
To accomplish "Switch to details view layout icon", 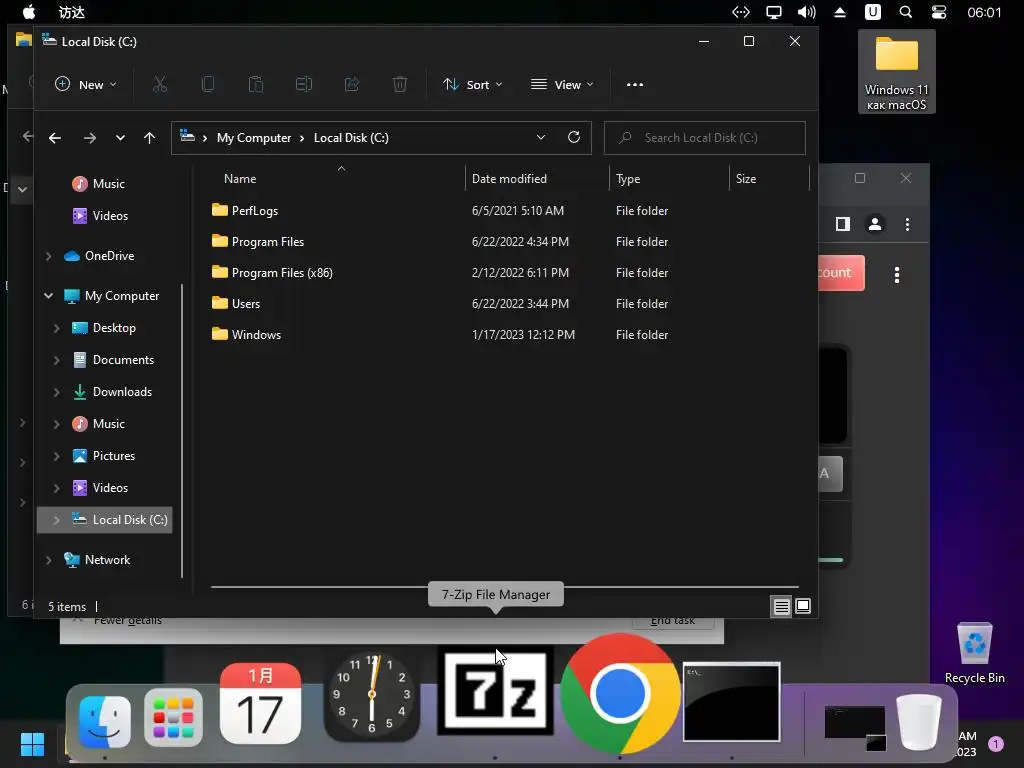I will click(781, 606).
